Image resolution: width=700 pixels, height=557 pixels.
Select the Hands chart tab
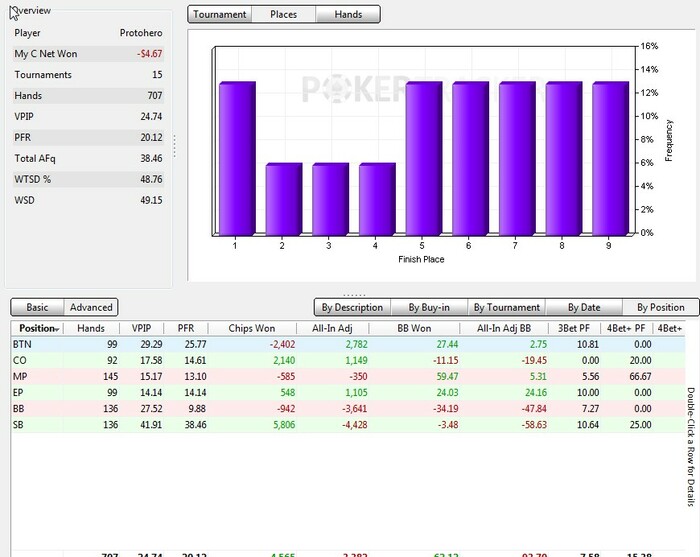(348, 14)
